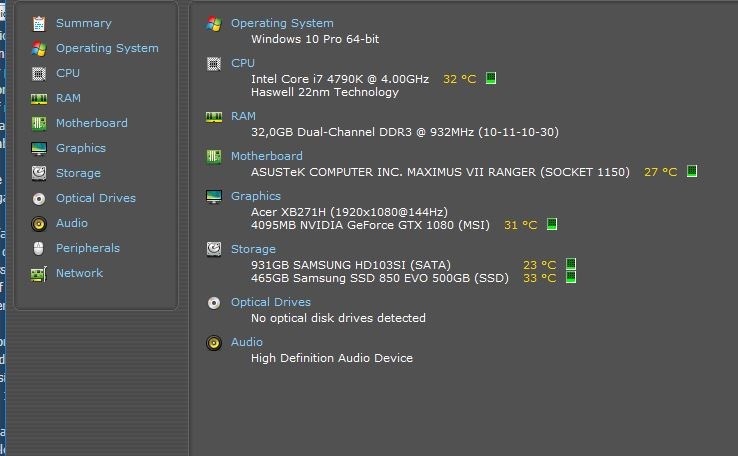Click 'Acer XB271H (1920x1080@144Hz)' text
738x456 pixels.
349,212
